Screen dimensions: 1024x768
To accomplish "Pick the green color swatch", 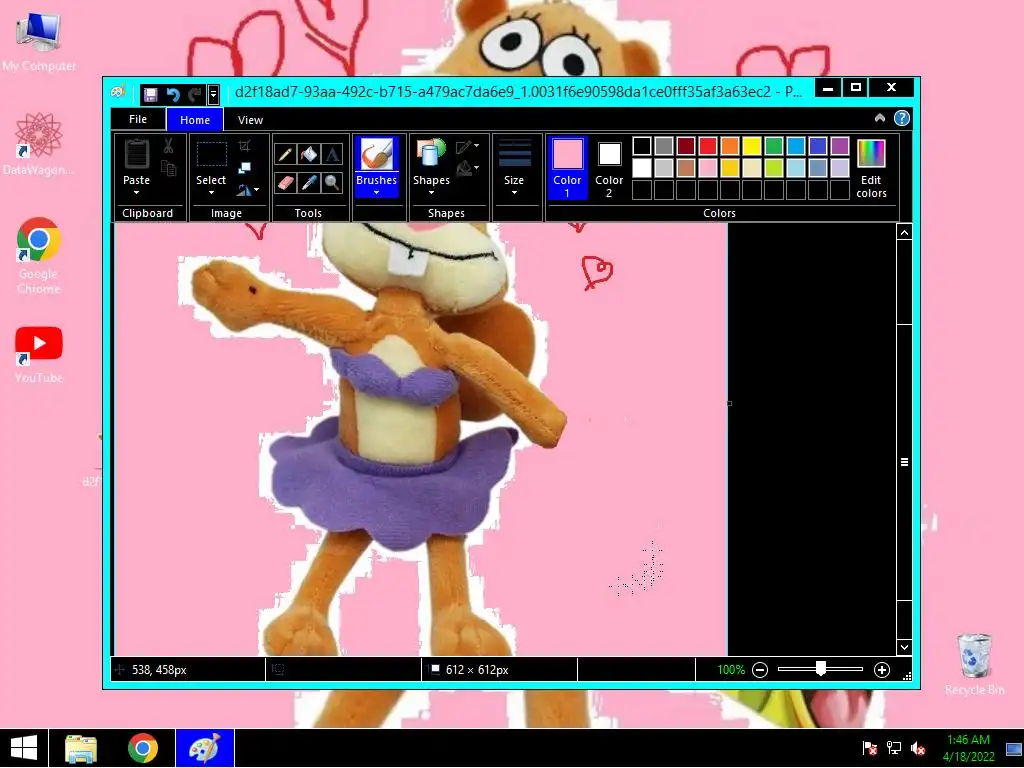I will click(774, 146).
